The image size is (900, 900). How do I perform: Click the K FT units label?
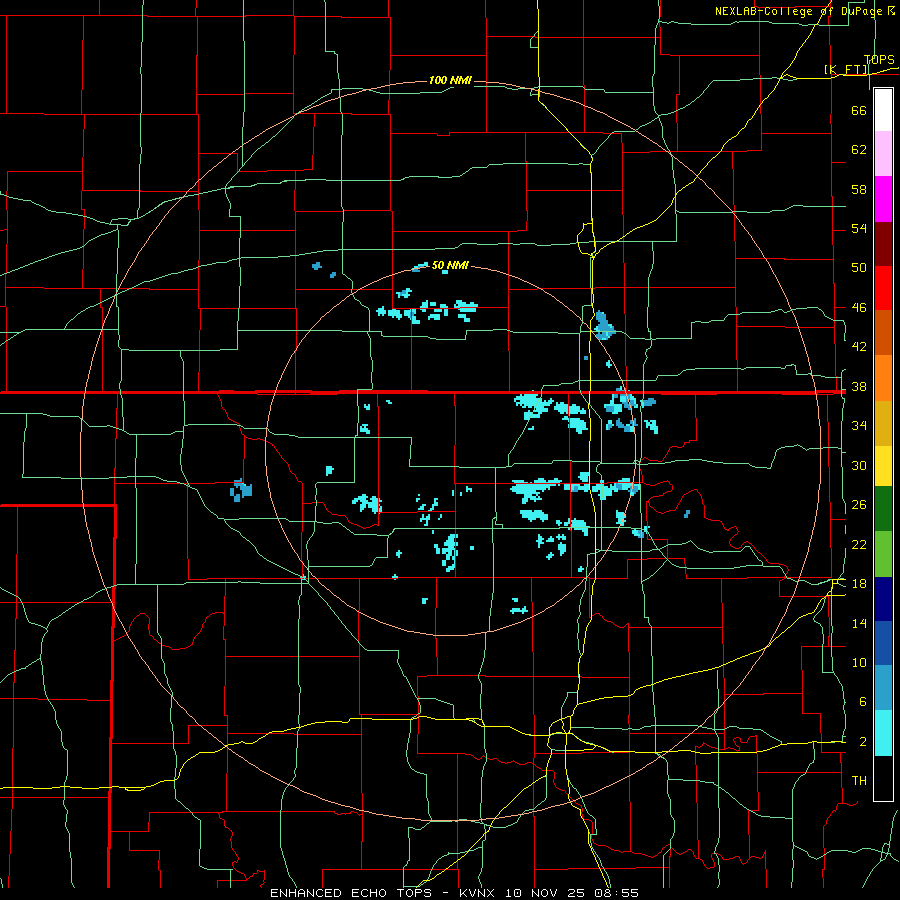click(846, 70)
